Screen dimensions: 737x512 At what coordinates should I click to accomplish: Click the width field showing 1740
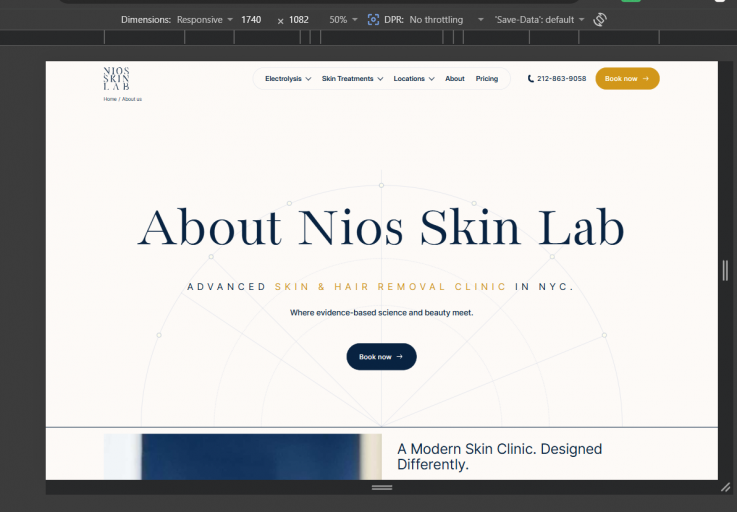click(251, 20)
